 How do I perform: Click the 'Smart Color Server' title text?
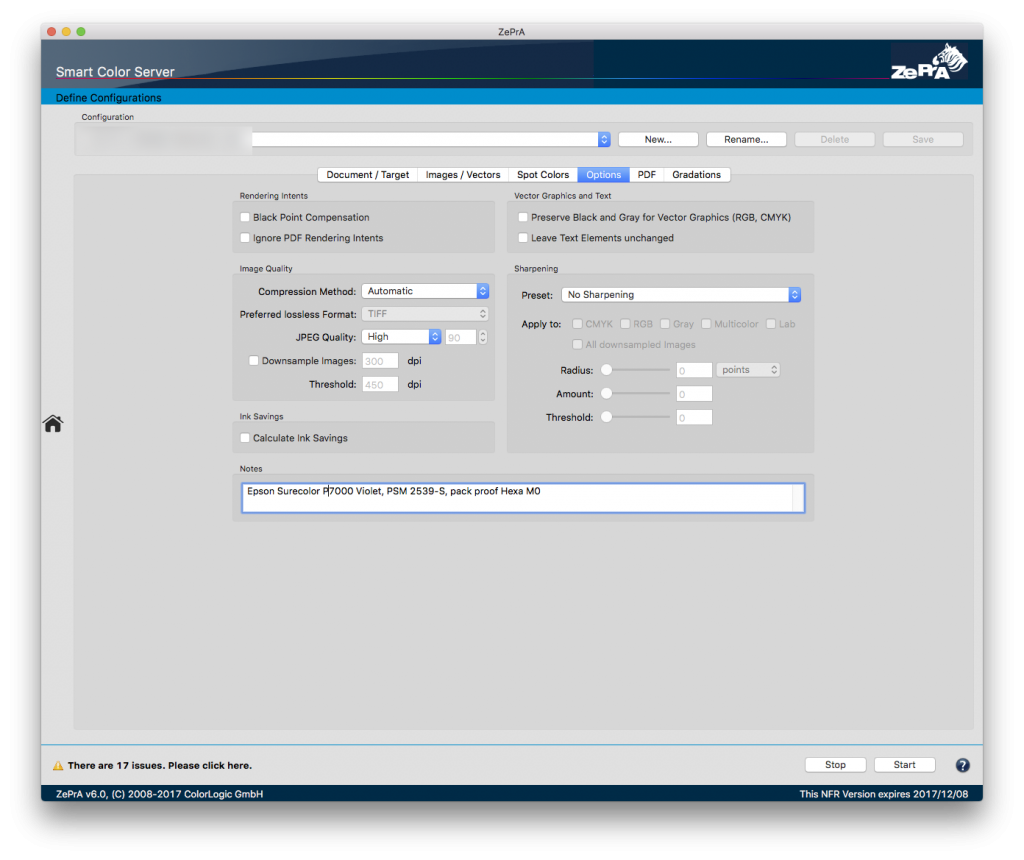point(115,72)
